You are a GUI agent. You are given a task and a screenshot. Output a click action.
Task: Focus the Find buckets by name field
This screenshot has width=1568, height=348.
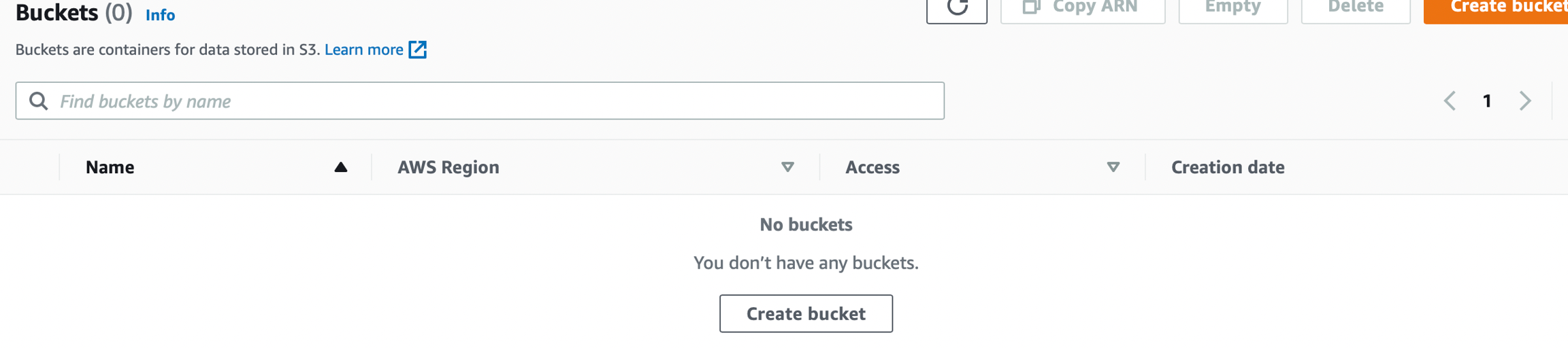(490, 101)
